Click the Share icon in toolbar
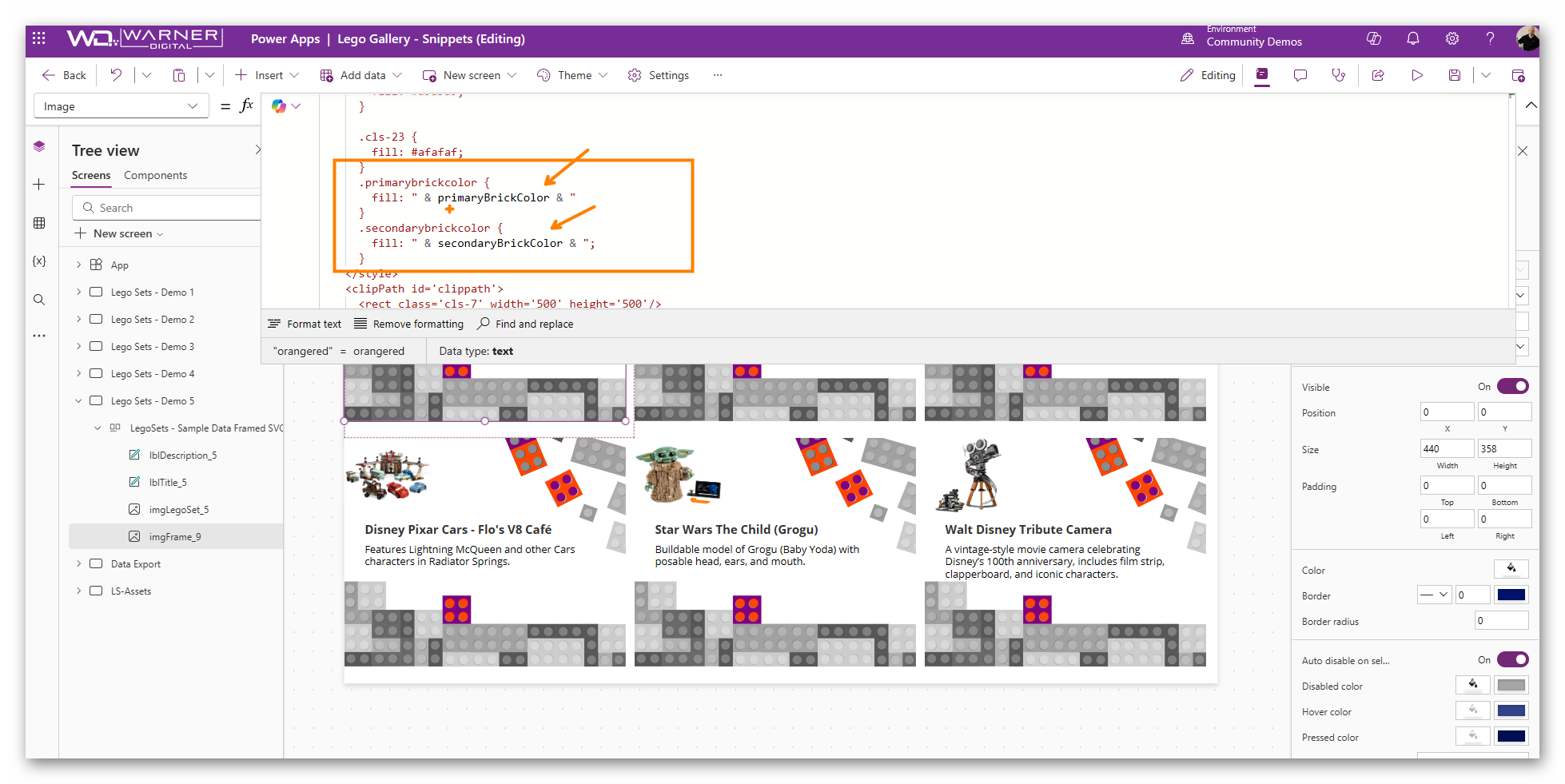The image size is (1565, 784). [1378, 75]
